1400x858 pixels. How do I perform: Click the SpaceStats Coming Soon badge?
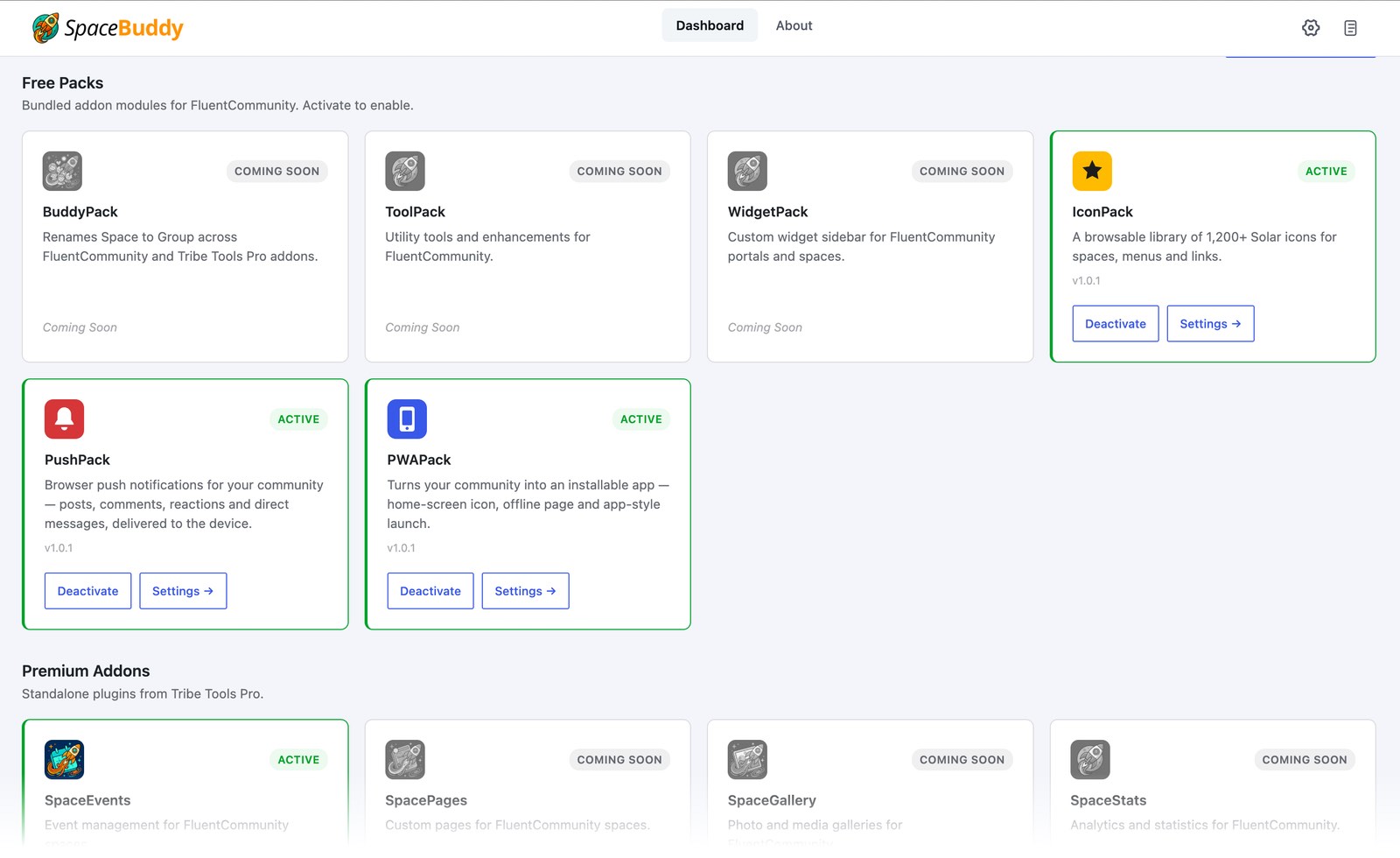coord(1305,760)
